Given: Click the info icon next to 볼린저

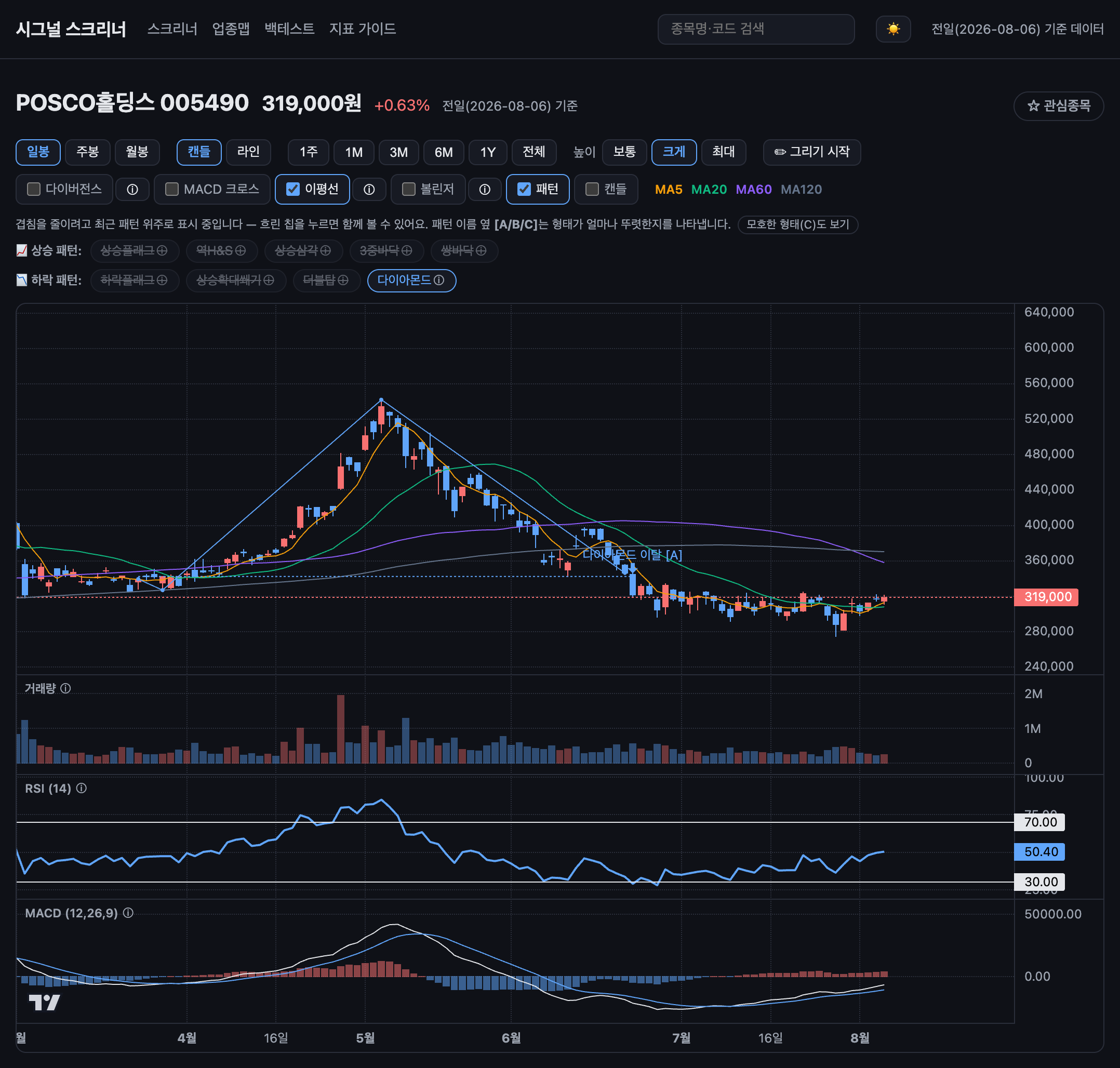Looking at the screenshot, I should 485,190.
